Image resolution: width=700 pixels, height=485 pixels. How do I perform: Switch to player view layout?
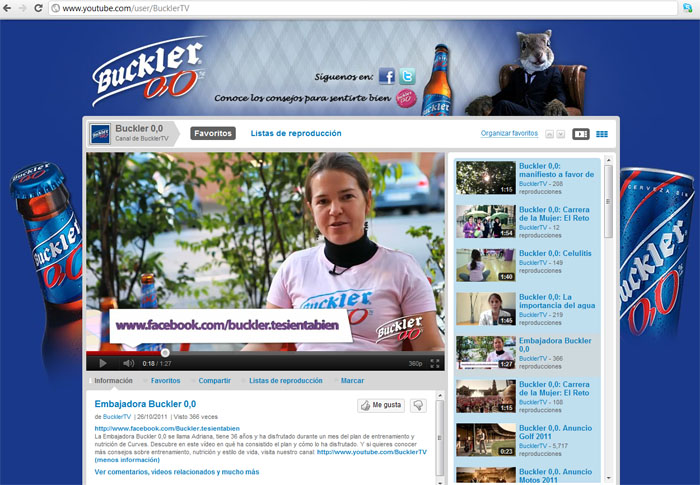click(581, 134)
